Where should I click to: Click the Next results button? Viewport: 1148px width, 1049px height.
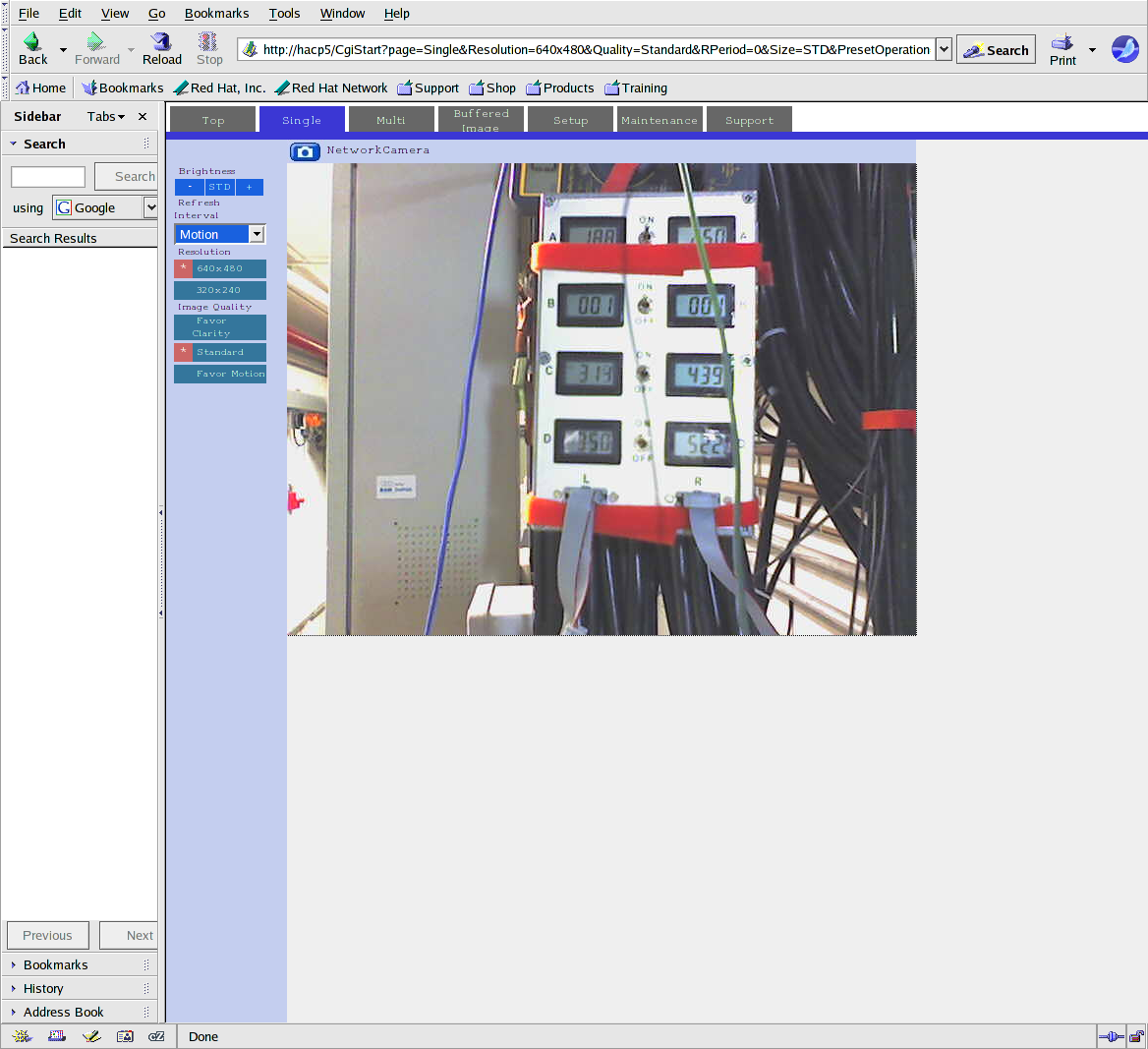(x=130, y=936)
